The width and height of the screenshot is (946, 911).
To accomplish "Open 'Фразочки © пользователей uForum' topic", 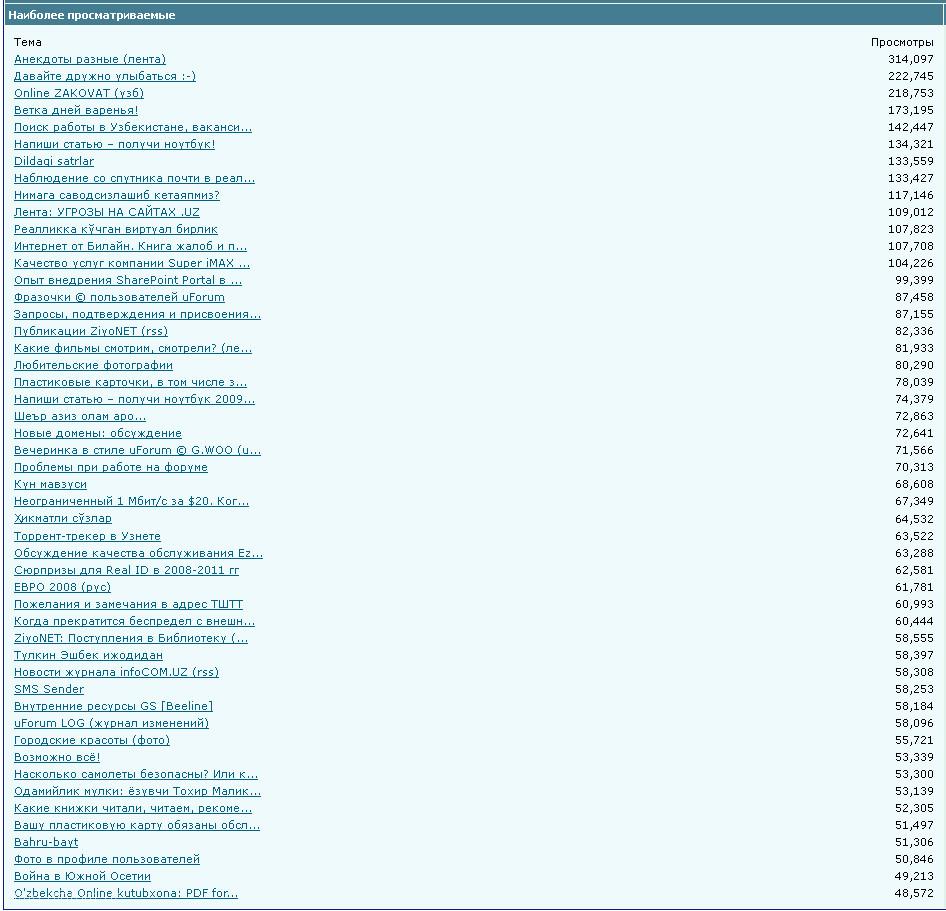I will coord(119,297).
